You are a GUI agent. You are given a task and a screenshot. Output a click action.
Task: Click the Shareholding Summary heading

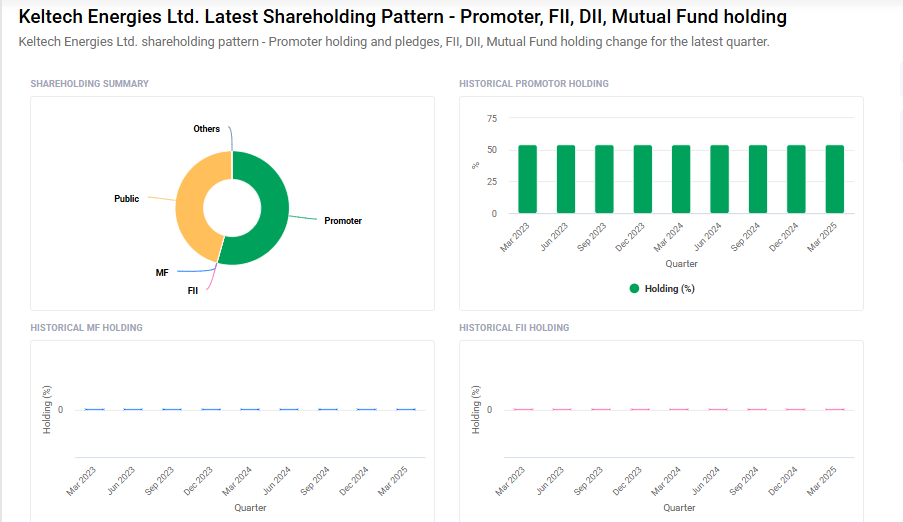click(x=89, y=84)
